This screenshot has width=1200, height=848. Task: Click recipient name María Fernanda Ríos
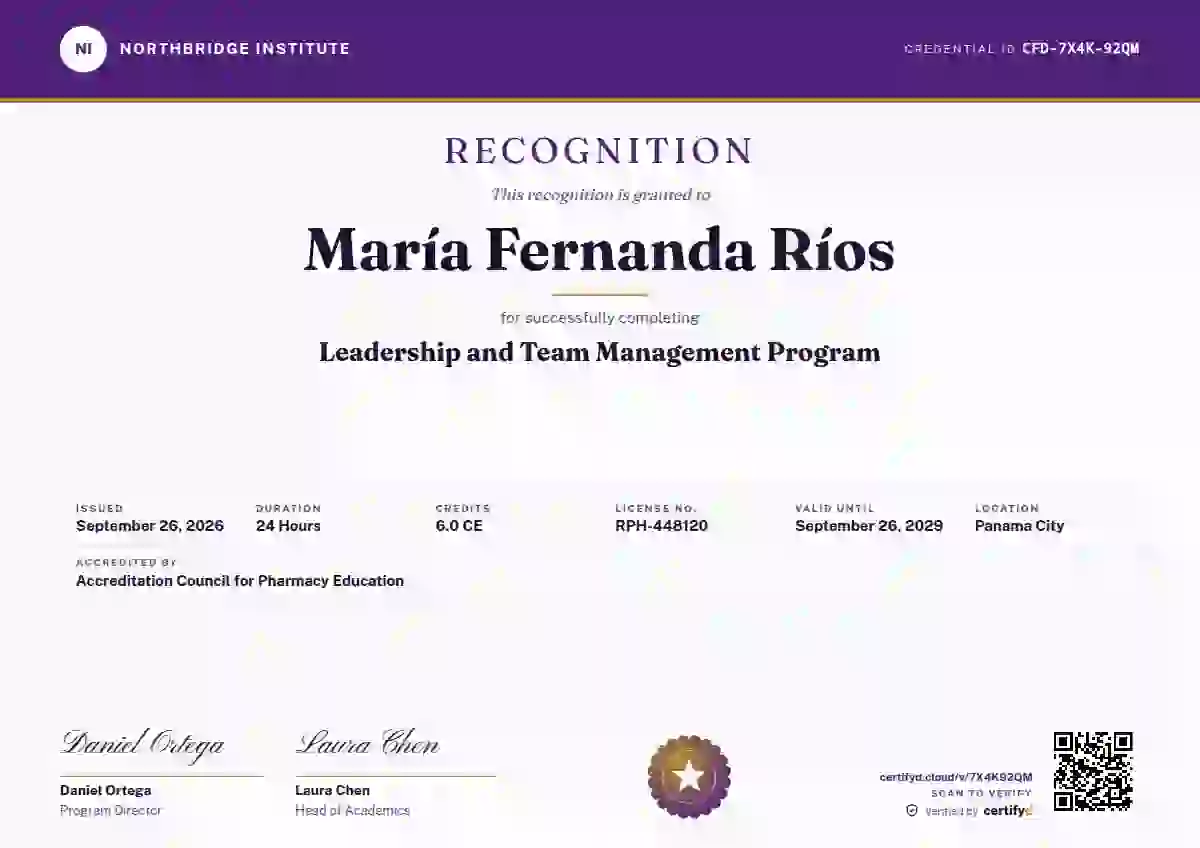600,250
